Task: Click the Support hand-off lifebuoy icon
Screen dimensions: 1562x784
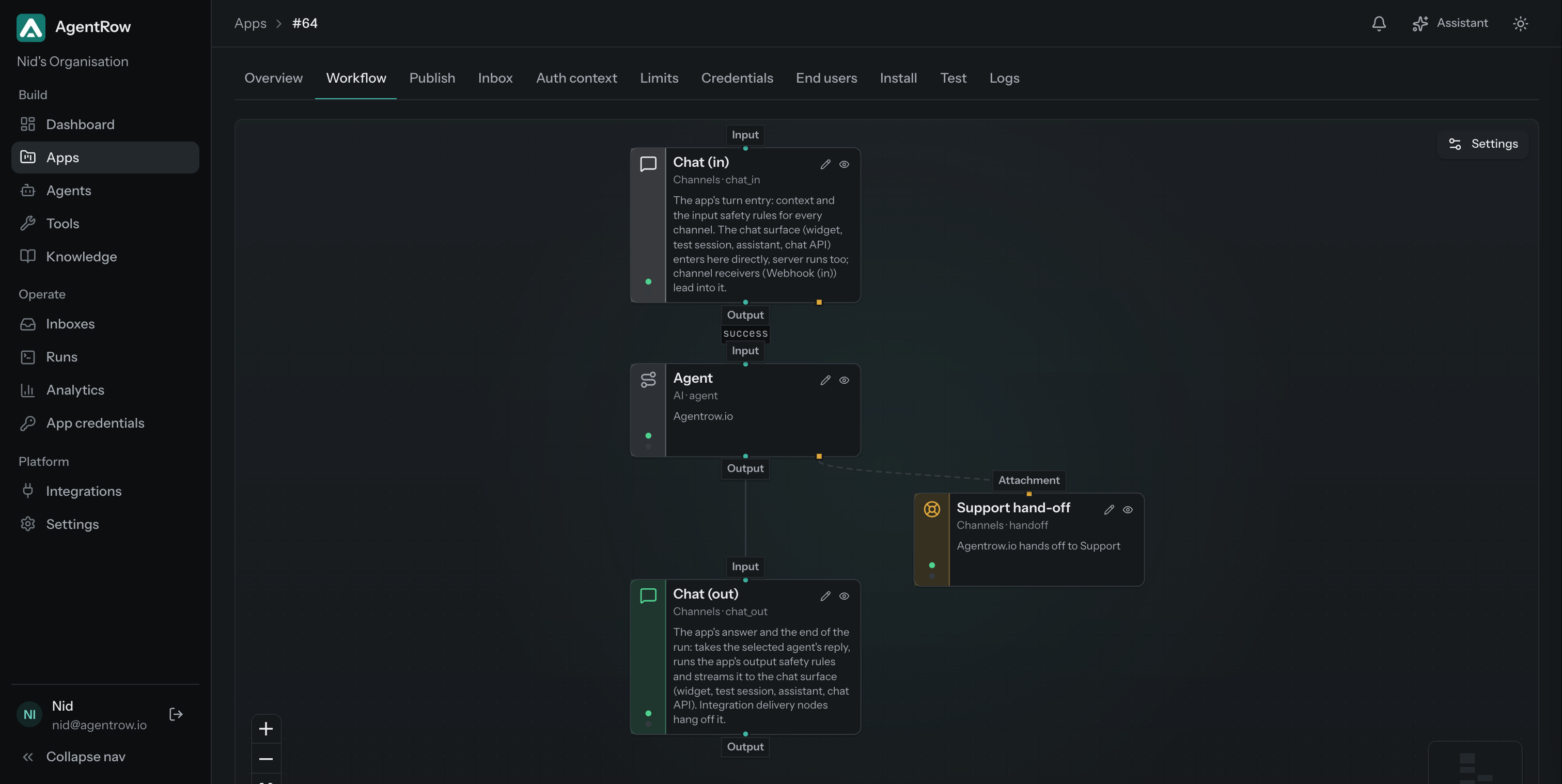Action: coord(932,509)
